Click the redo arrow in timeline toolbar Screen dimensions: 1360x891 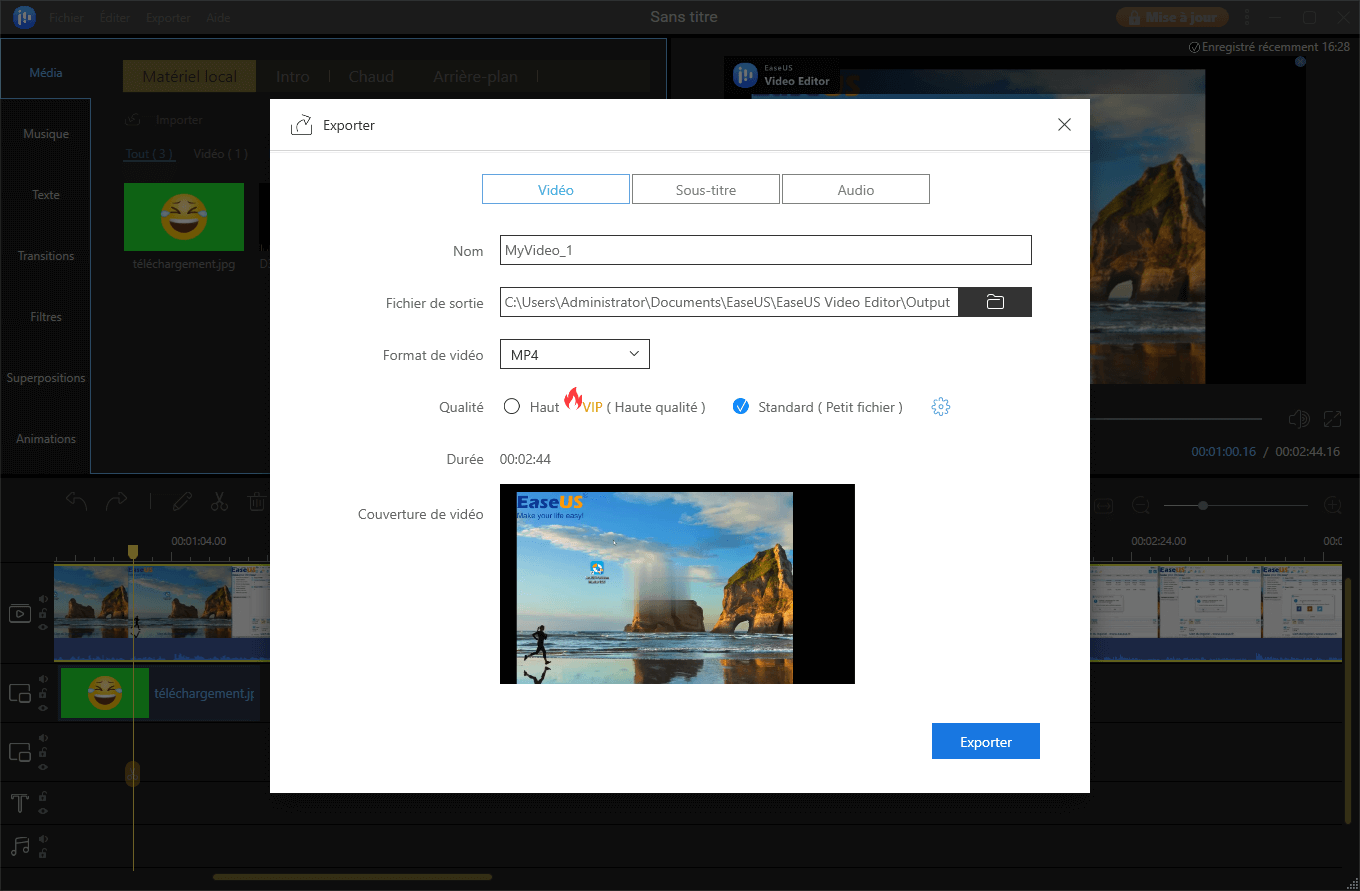pyautogui.click(x=117, y=501)
